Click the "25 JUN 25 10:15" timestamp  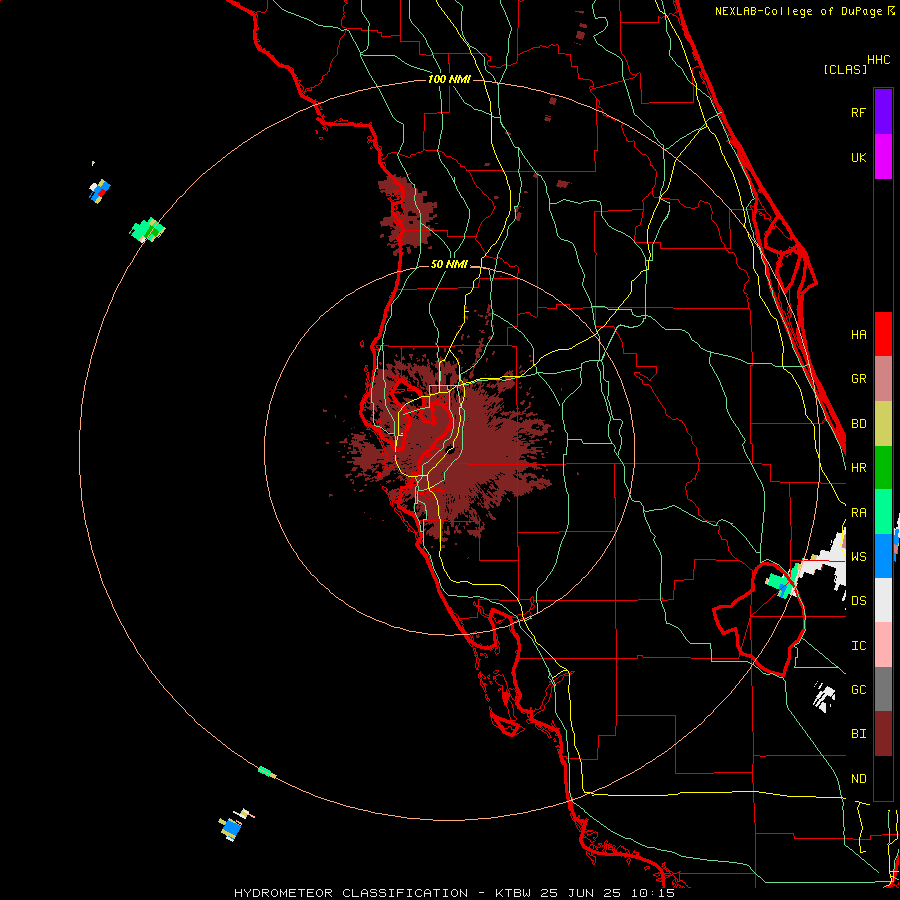(x=610, y=893)
